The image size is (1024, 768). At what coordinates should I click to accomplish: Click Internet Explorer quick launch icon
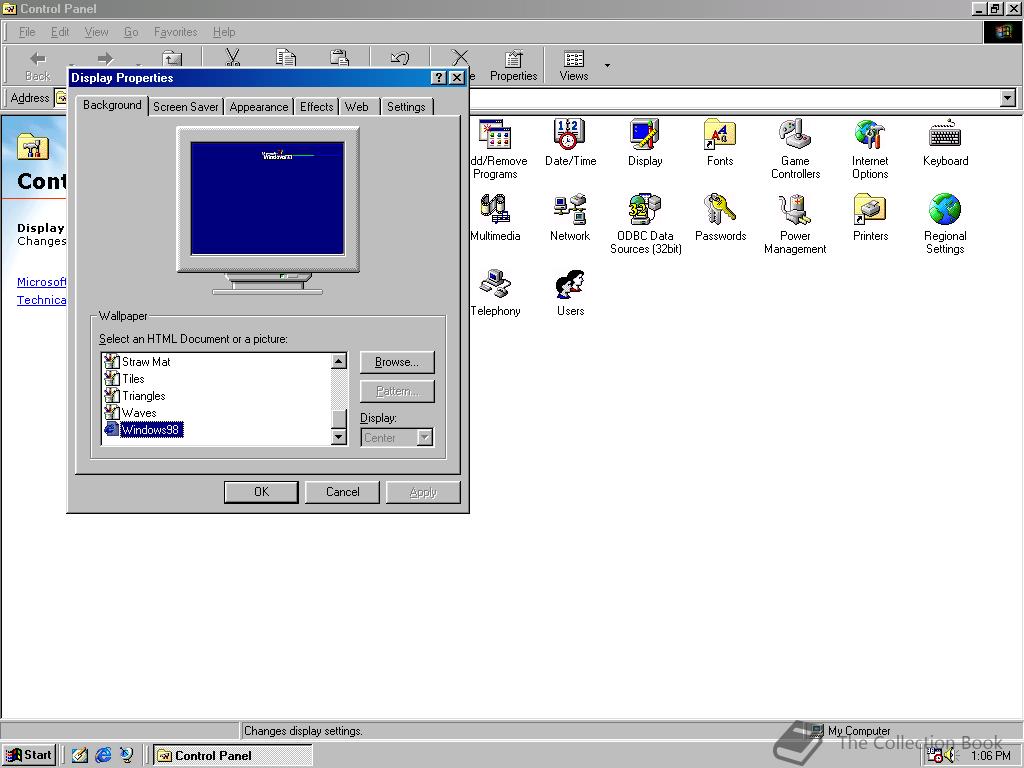[103, 756]
